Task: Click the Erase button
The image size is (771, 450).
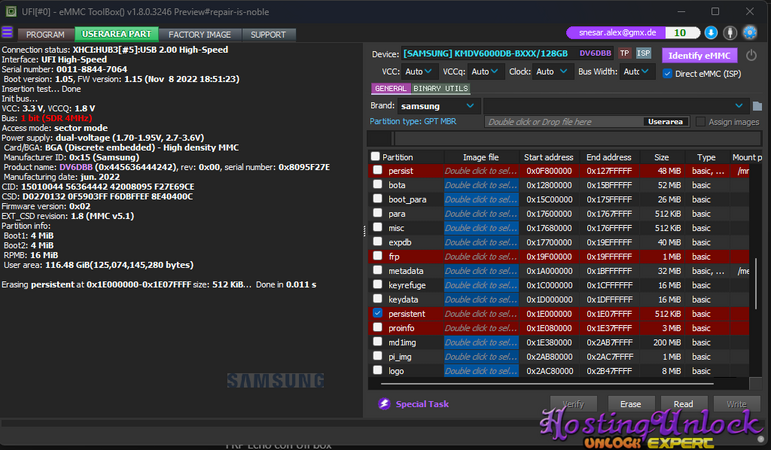Action: tap(630, 404)
